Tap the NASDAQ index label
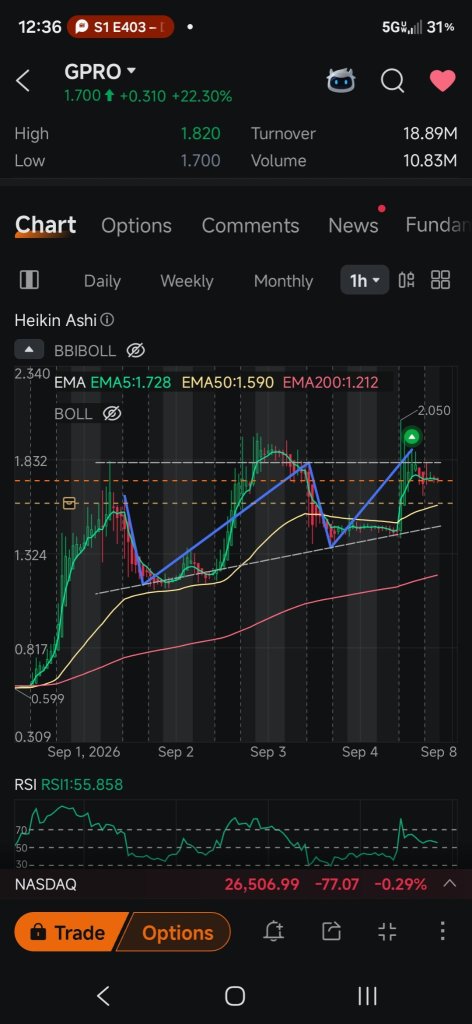The width and height of the screenshot is (472, 1024). point(45,884)
